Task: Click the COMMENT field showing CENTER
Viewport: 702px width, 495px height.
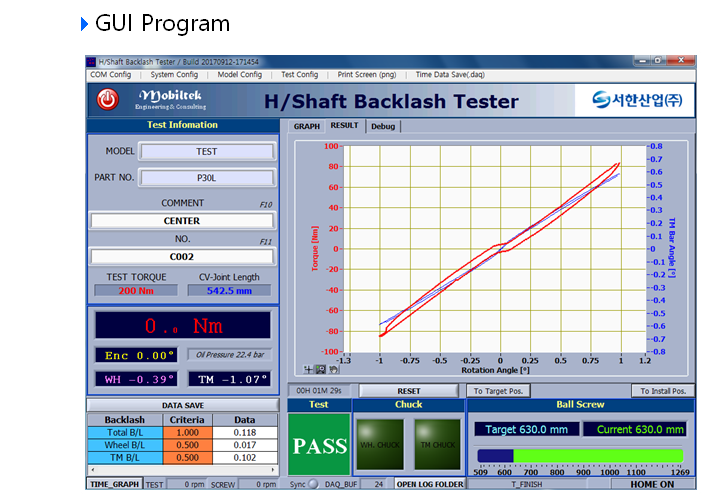Action: tap(182, 221)
